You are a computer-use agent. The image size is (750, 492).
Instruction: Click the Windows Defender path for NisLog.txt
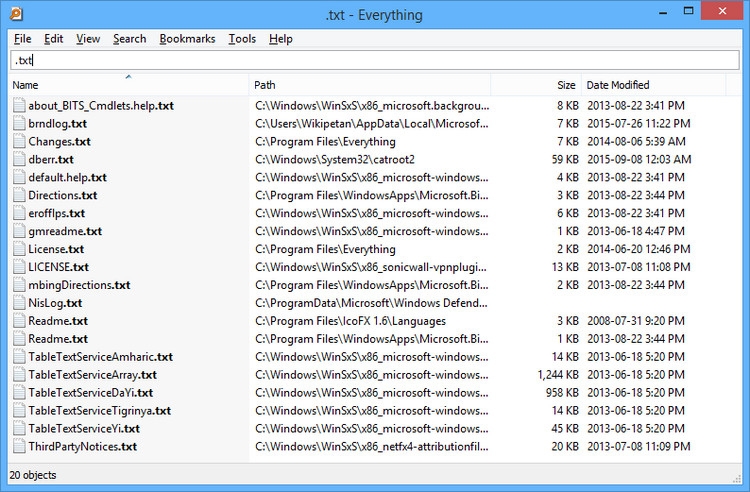tap(371, 303)
